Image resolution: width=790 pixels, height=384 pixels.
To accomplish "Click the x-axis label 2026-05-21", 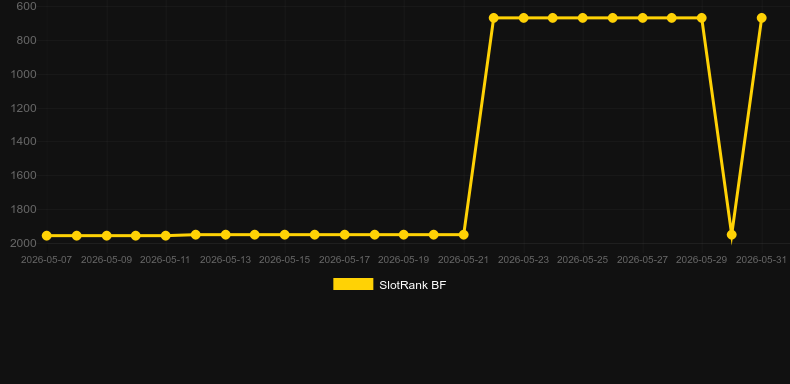I will pos(464,260).
